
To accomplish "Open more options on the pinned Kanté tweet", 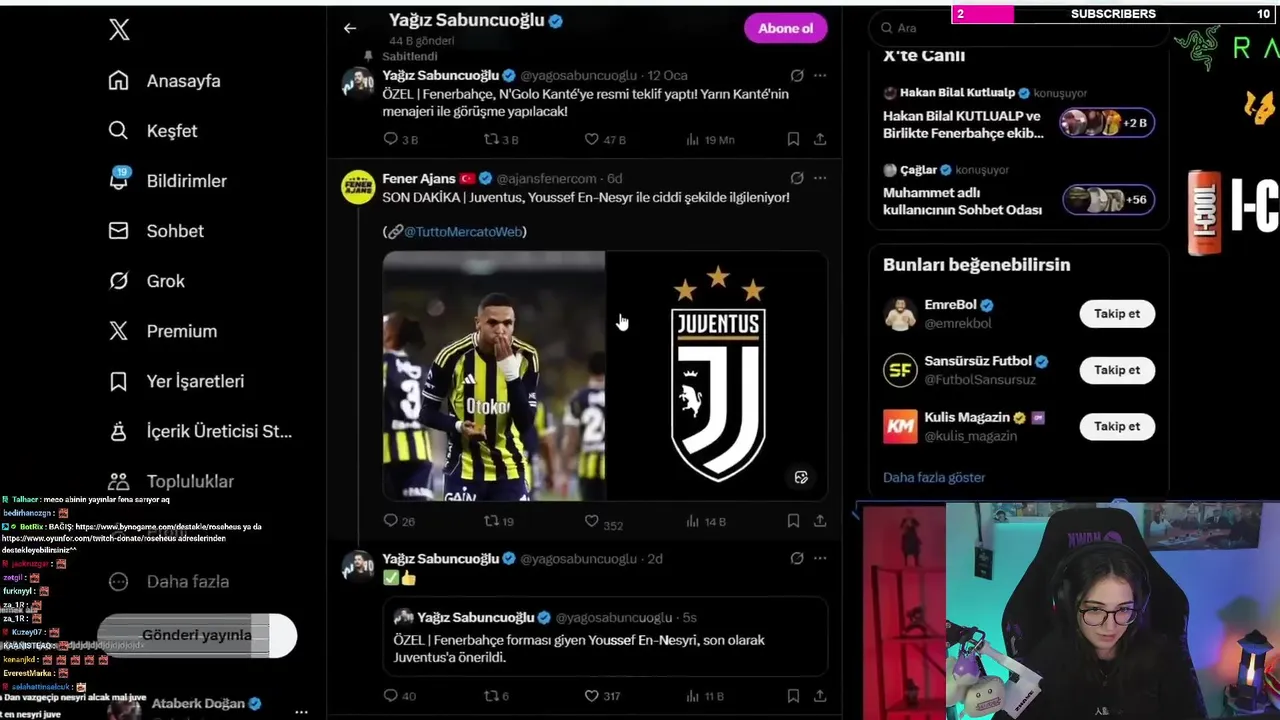I will [820, 75].
